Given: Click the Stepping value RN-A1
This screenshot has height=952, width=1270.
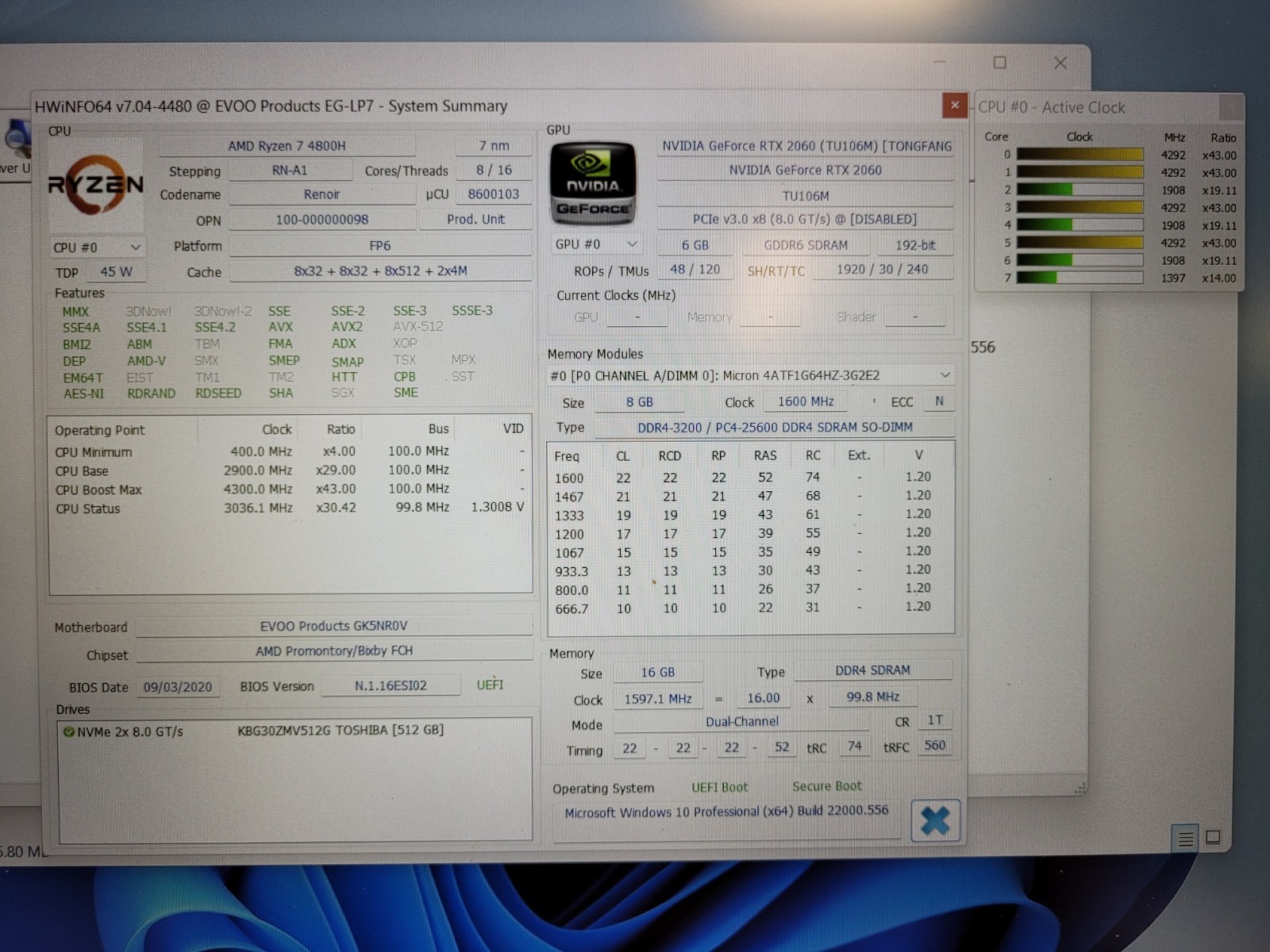Looking at the screenshot, I should tap(290, 171).
